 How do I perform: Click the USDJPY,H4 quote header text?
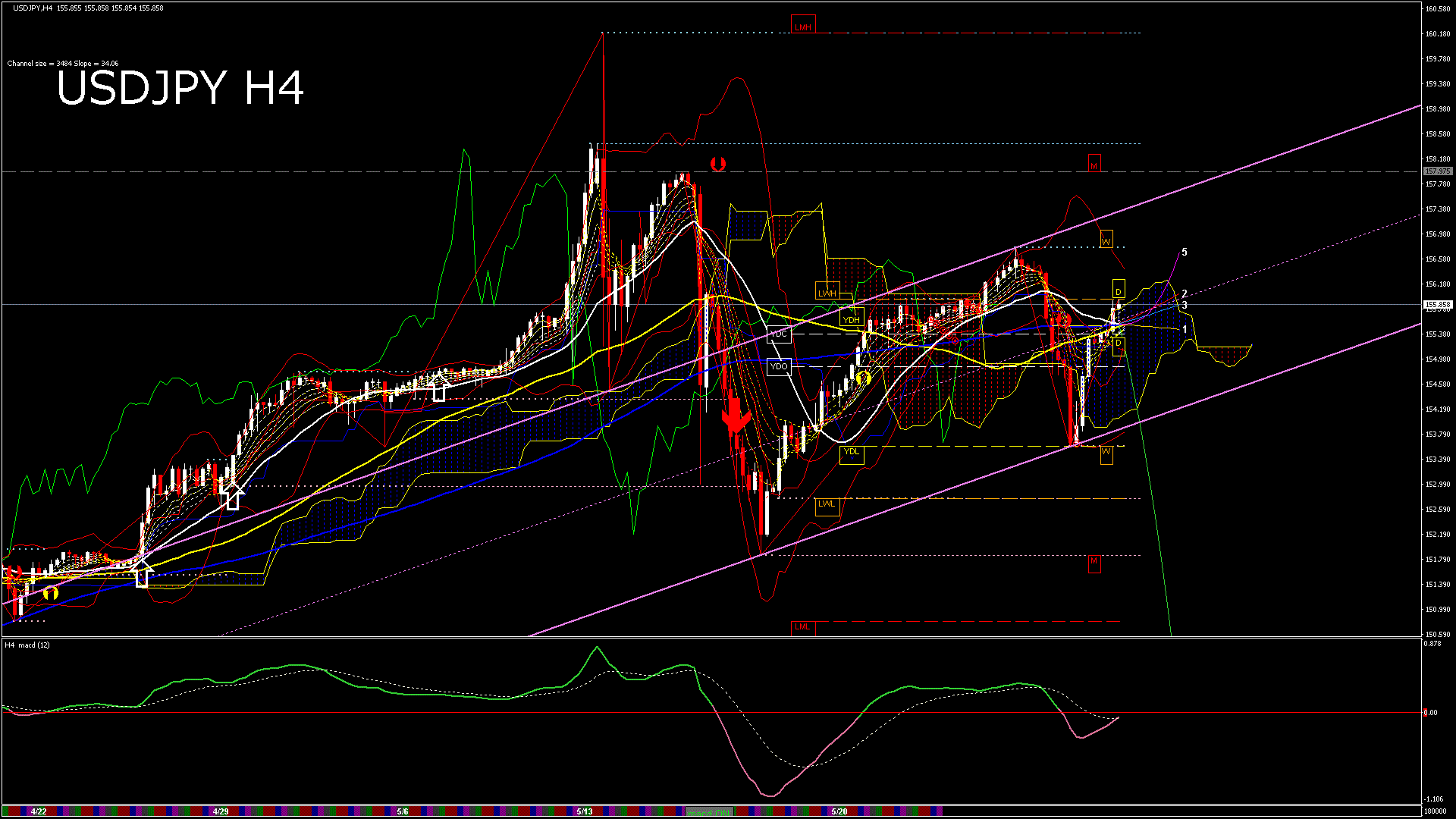(x=87, y=8)
